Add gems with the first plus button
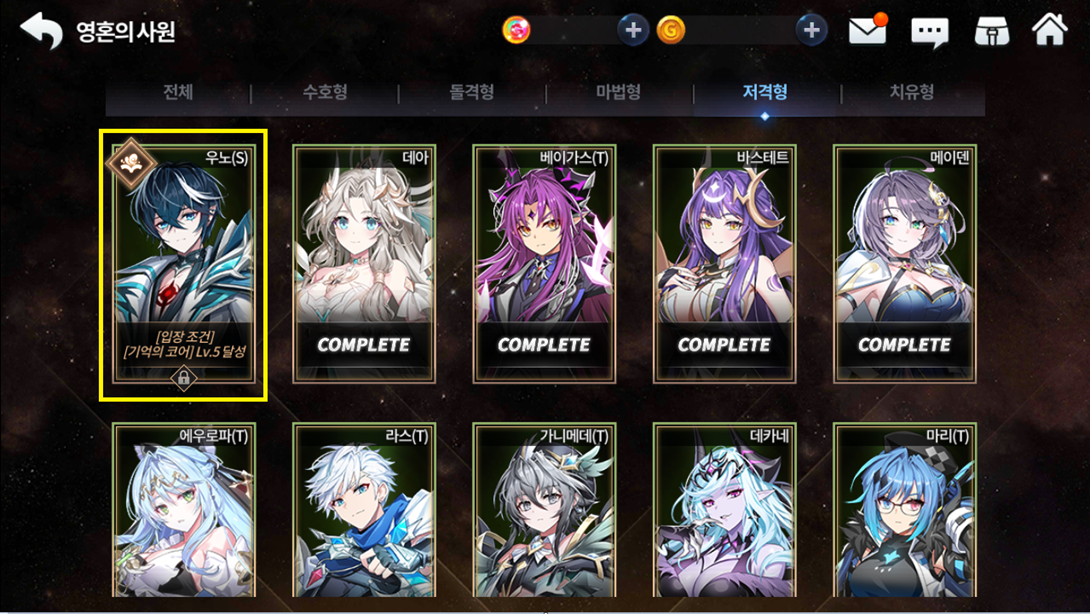This screenshot has height=614, width=1090. (633, 30)
